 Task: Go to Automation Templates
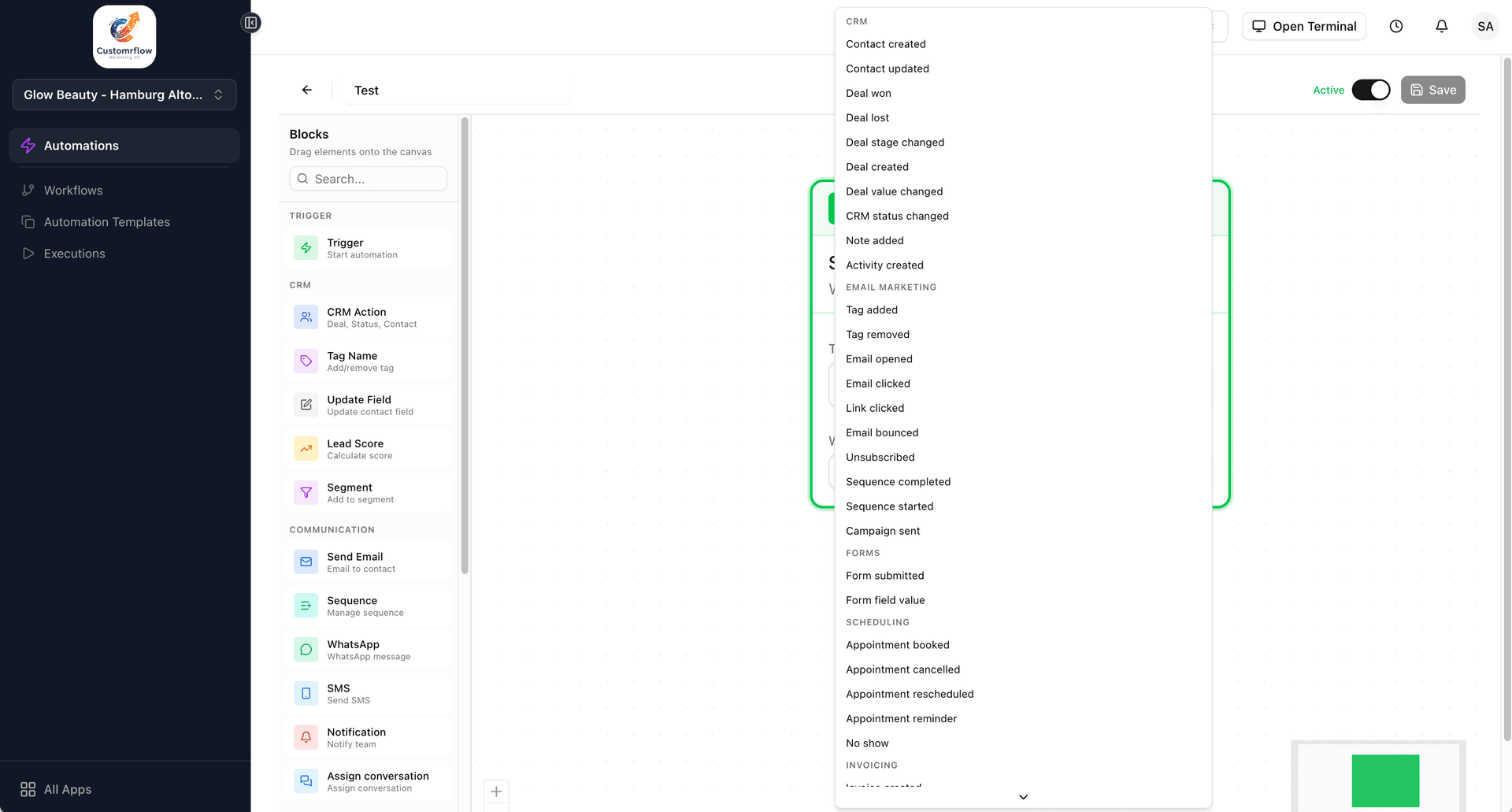(x=107, y=222)
